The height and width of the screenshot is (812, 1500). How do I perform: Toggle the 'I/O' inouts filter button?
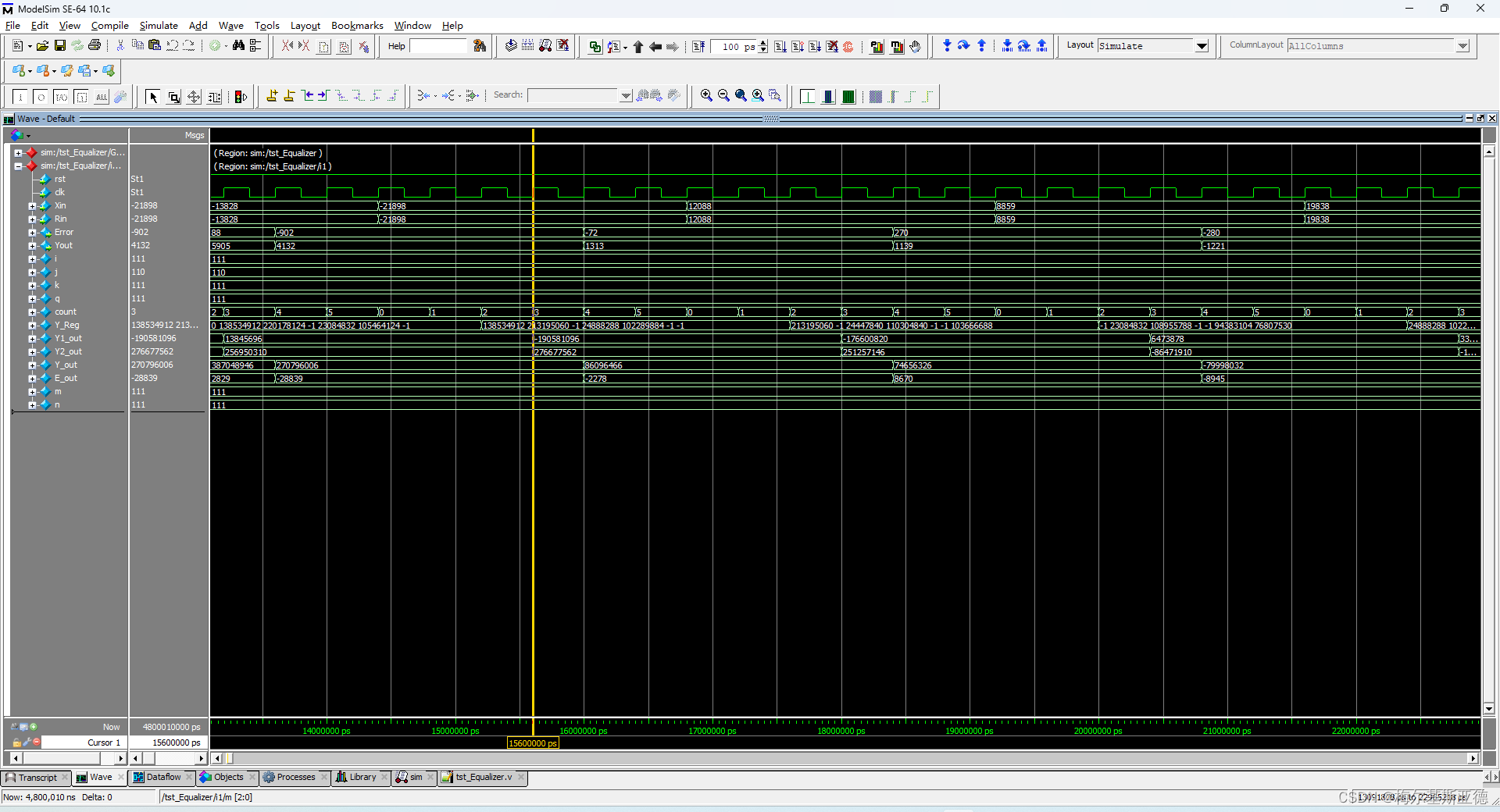tap(61, 97)
